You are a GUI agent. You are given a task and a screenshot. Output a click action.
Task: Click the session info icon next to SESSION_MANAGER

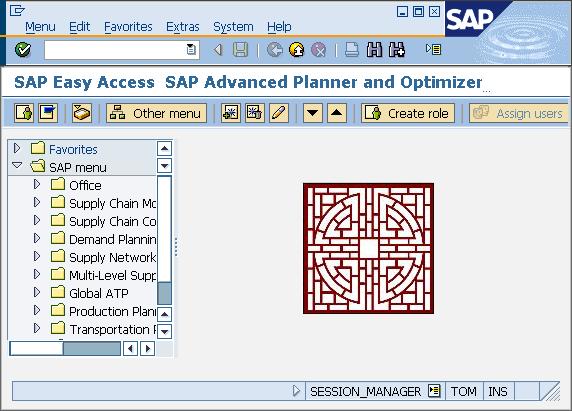[x=434, y=391]
